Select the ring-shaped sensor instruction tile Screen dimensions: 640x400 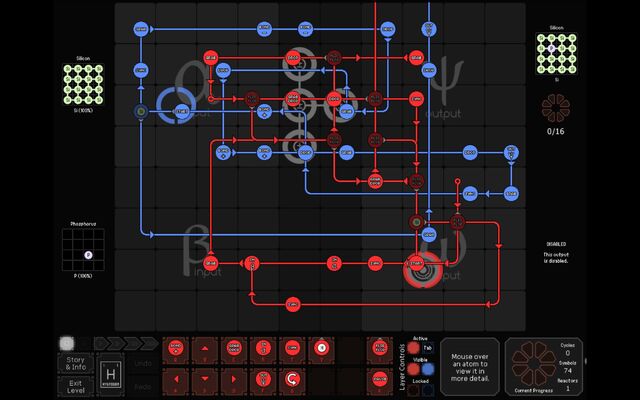point(321,350)
